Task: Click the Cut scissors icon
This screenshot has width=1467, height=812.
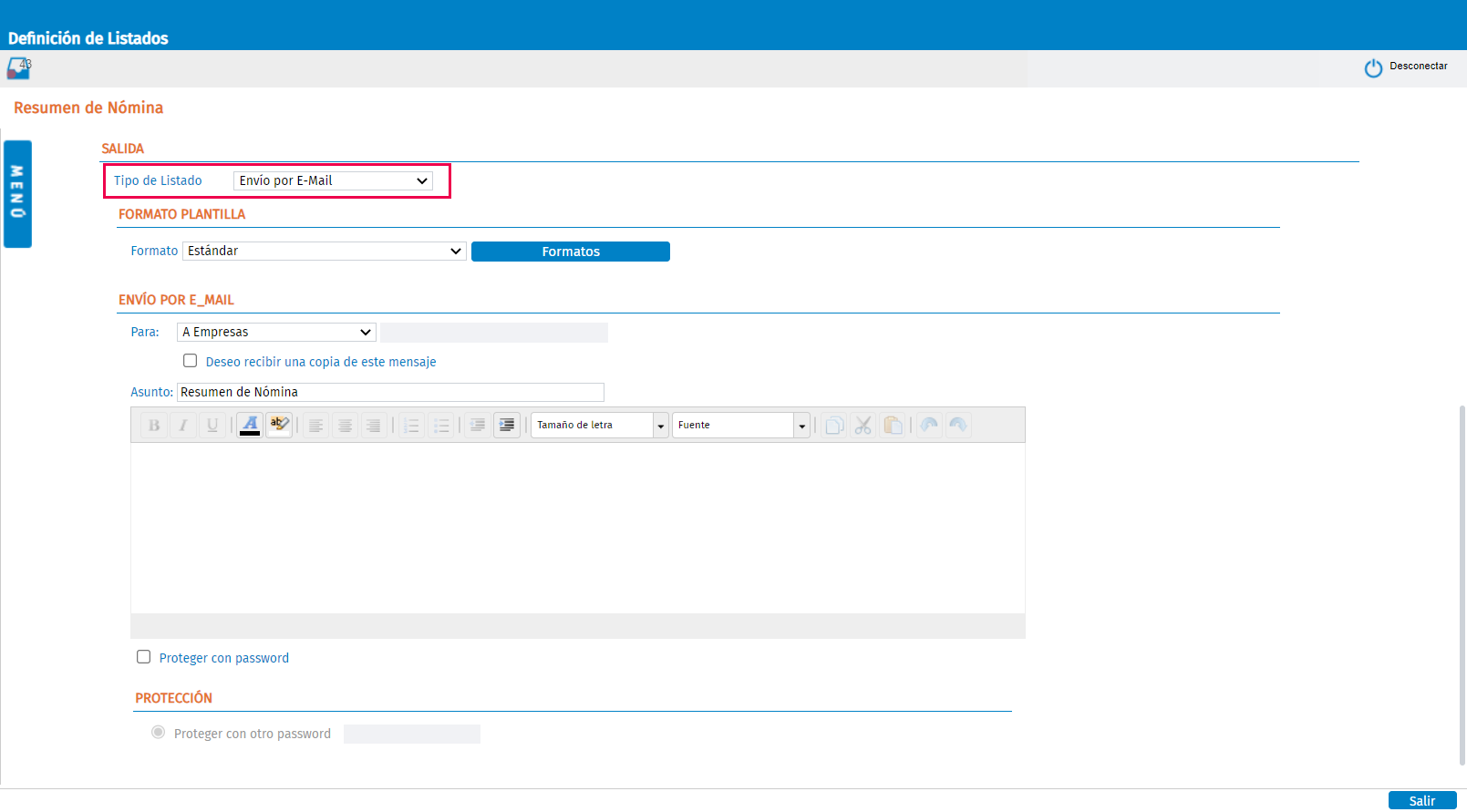Action: point(863,425)
